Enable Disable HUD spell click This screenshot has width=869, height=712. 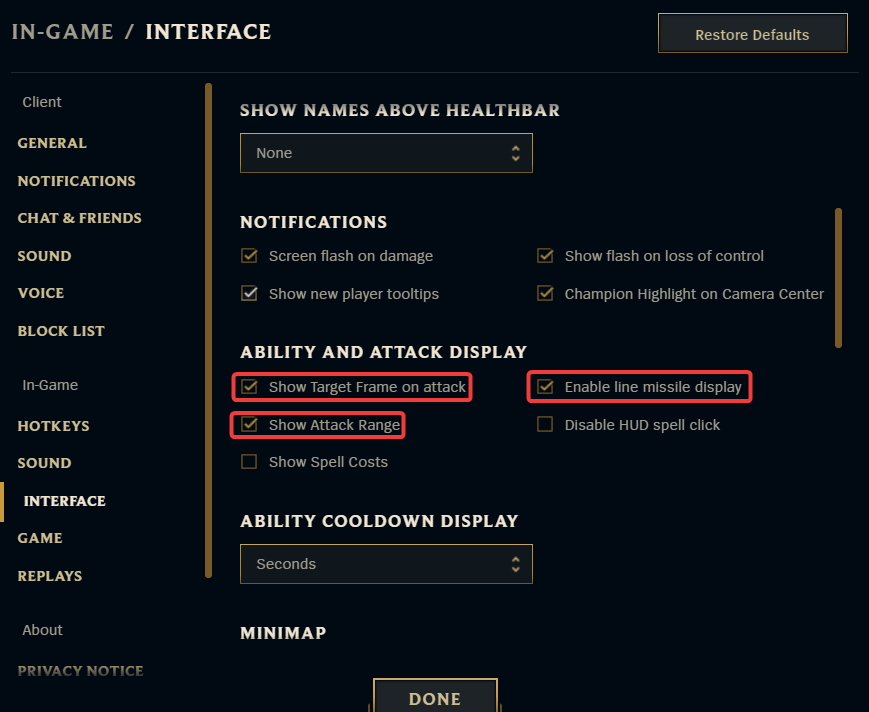[545, 425]
